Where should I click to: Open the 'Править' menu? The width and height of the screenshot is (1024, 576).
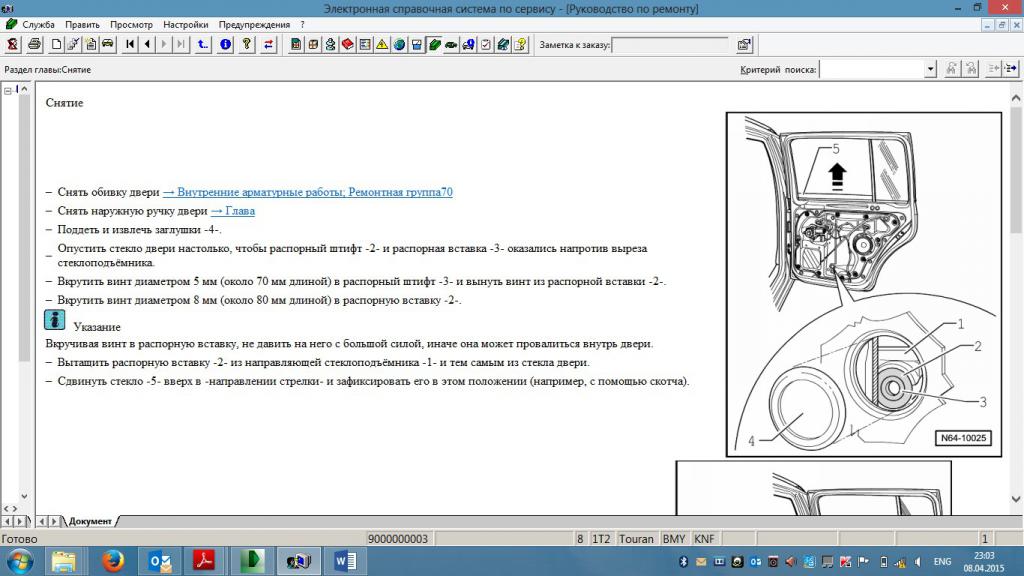tap(82, 25)
